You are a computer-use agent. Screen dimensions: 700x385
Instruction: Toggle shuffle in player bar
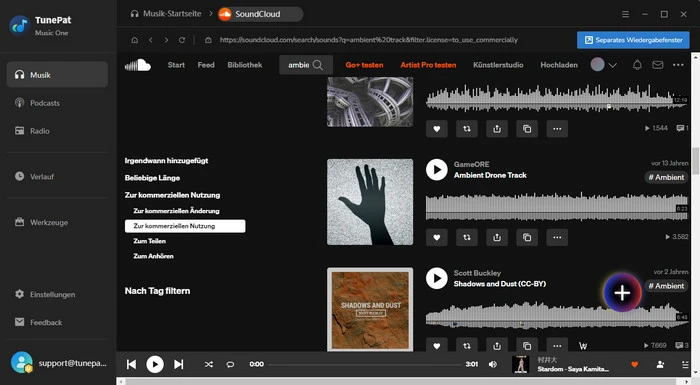click(x=208, y=364)
